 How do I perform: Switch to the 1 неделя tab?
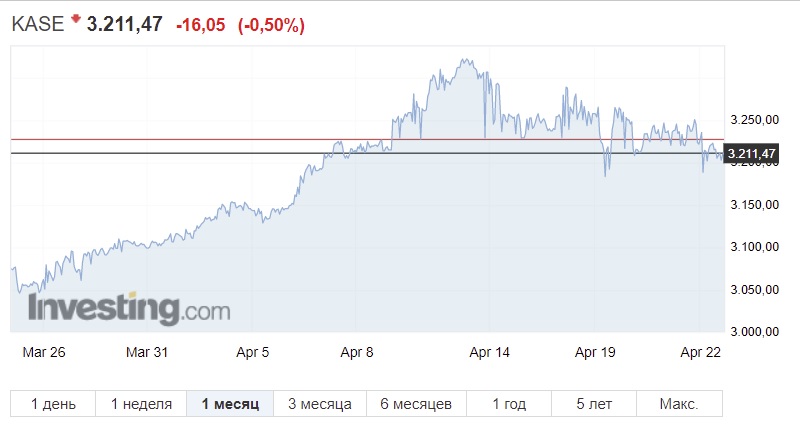(x=141, y=404)
